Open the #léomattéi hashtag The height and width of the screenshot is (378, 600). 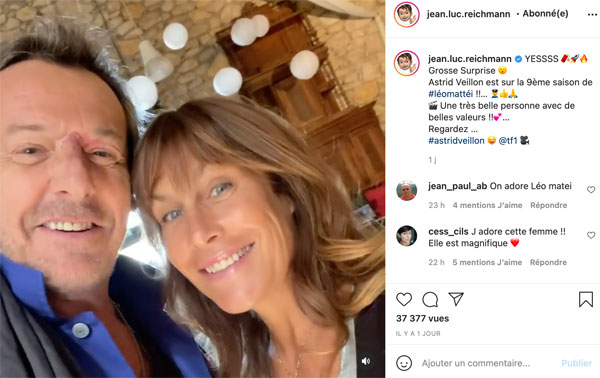451,94
